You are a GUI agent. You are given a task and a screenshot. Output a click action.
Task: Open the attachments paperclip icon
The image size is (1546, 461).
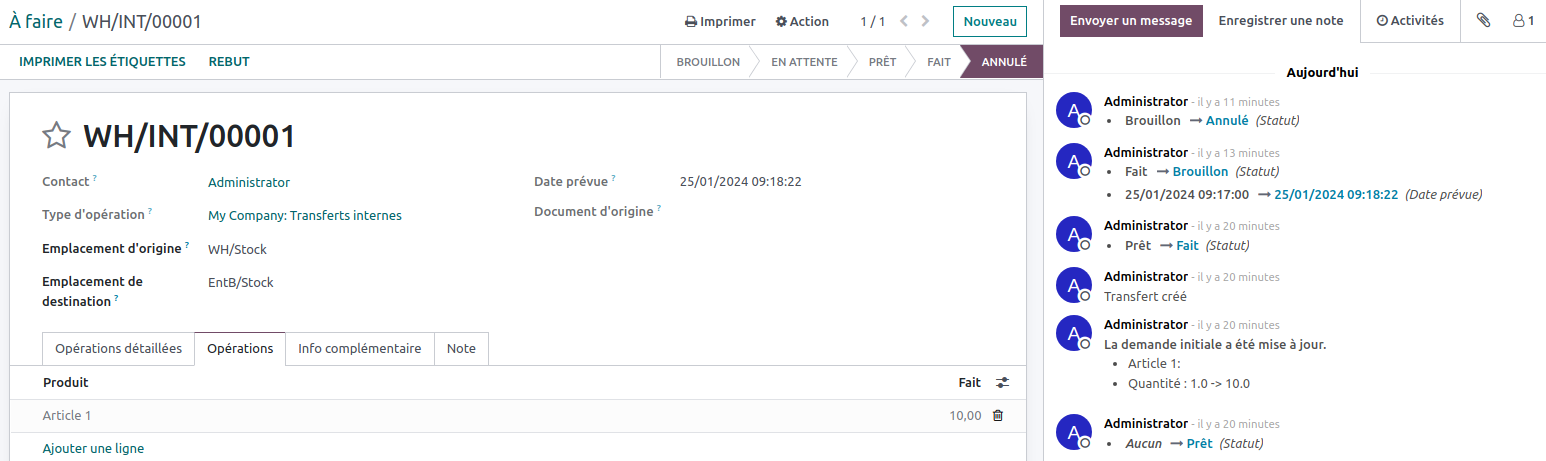1482,21
